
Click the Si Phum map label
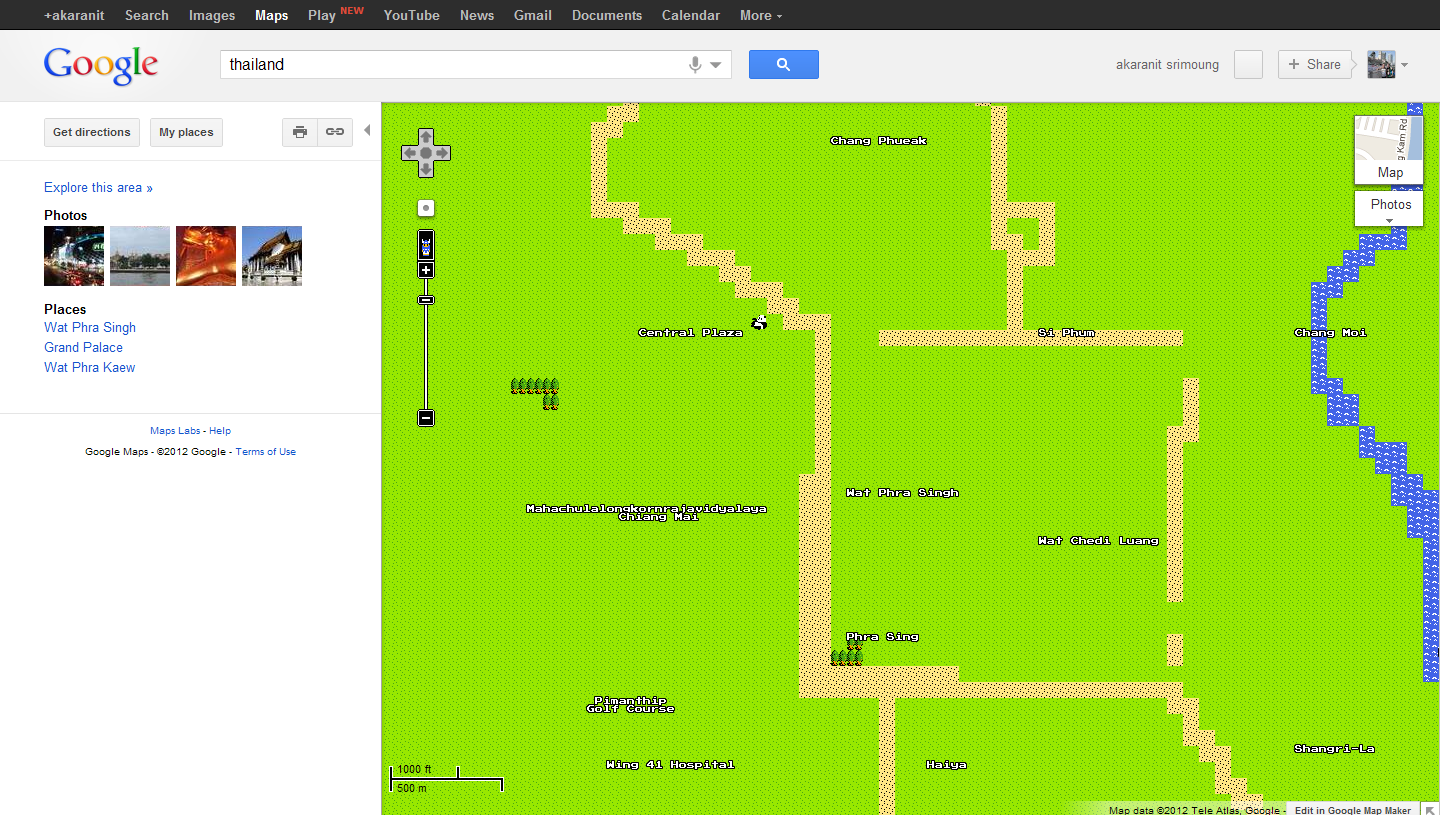tap(1066, 333)
